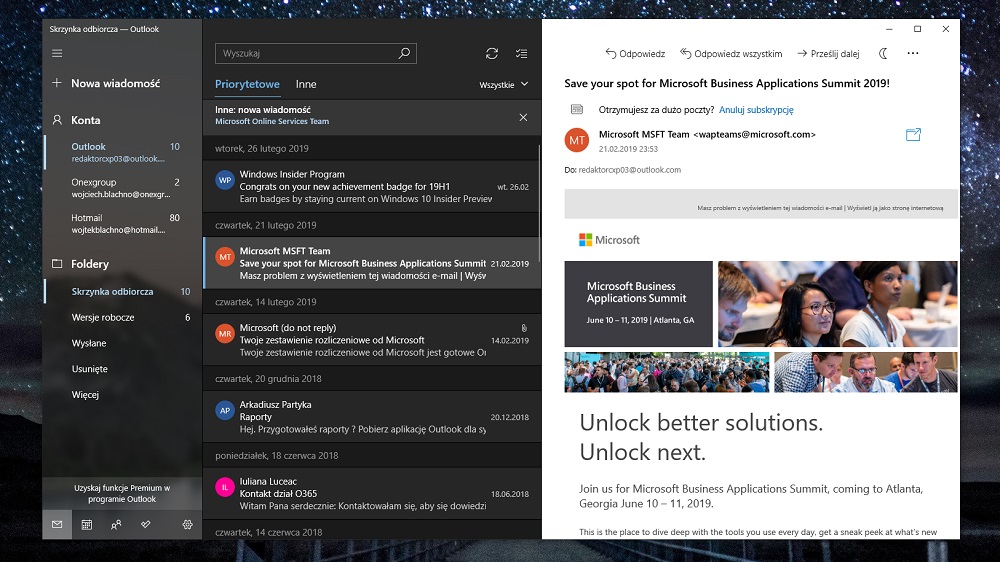Open Arkadiusz Partyka Raporty message
Viewport: 1000px width, 562px height.
click(372, 417)
